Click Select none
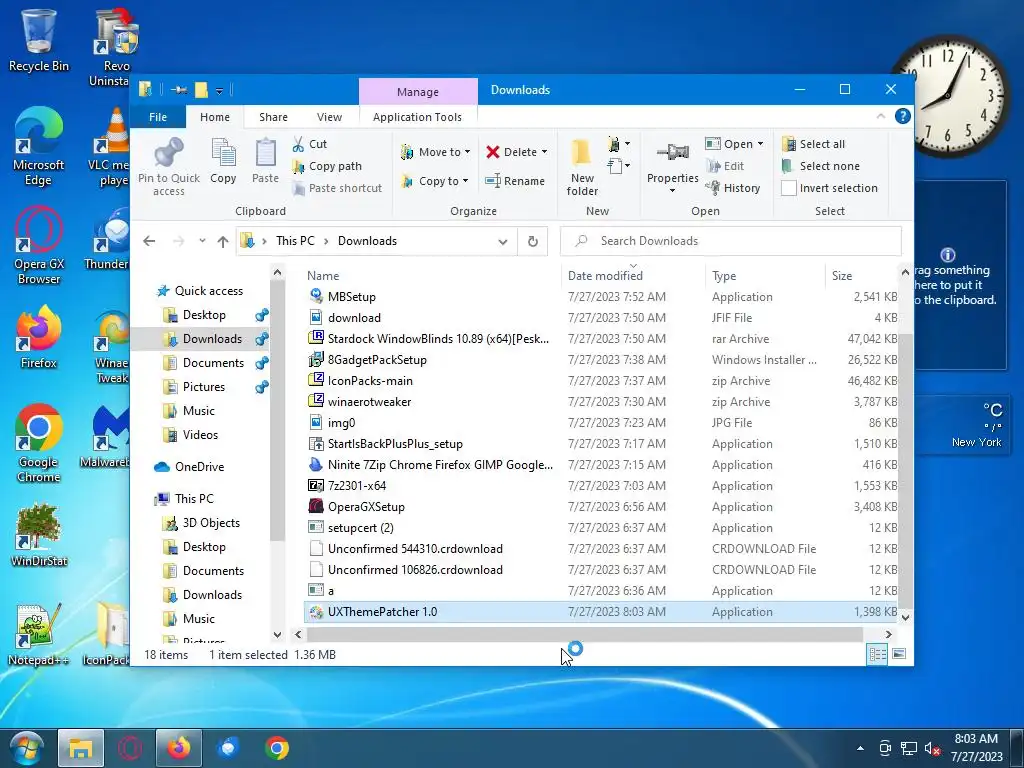This screenshot has height=768, width=1024. click(x=821, y=166)
